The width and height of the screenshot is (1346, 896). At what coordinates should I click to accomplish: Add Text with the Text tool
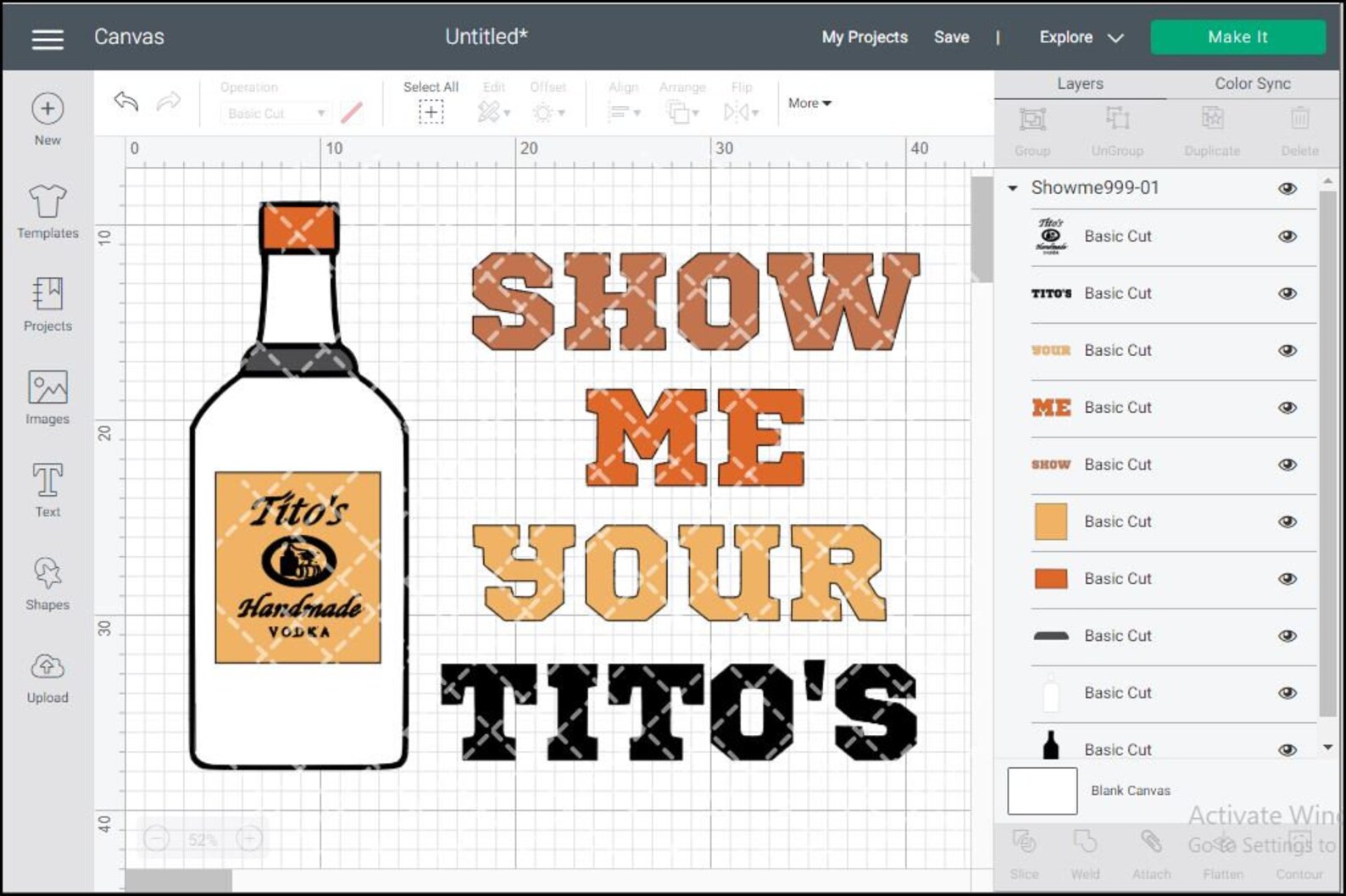(47, 490)
